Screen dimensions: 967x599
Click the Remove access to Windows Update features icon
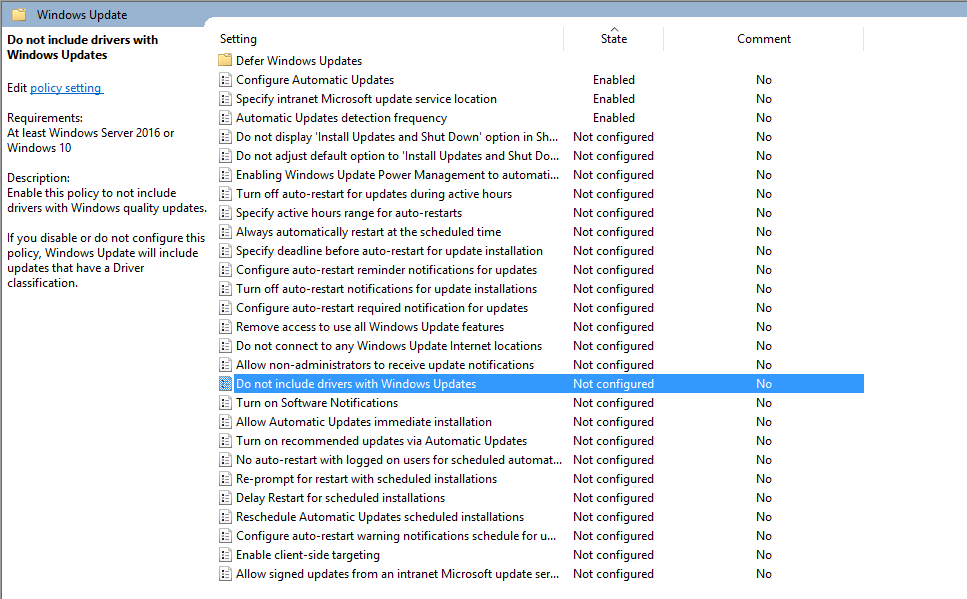(x=226, y=327)
